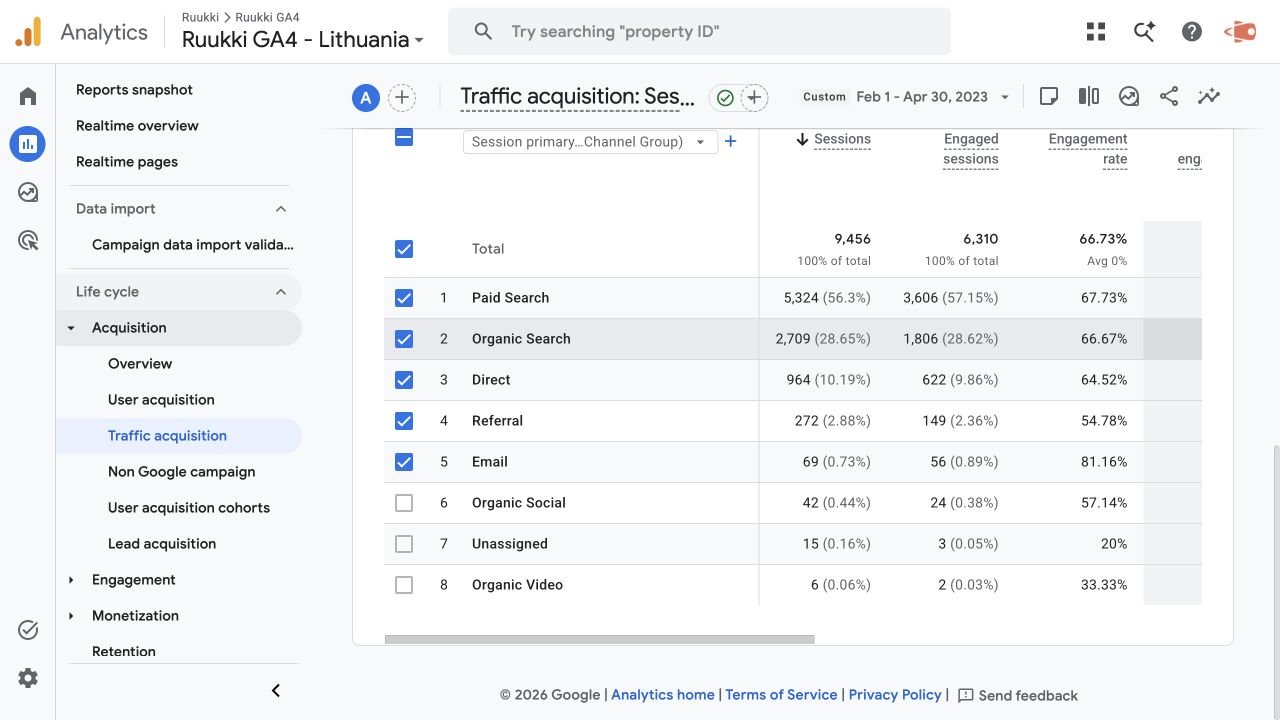Open the account avatar icon

[x=1240, y=32]
